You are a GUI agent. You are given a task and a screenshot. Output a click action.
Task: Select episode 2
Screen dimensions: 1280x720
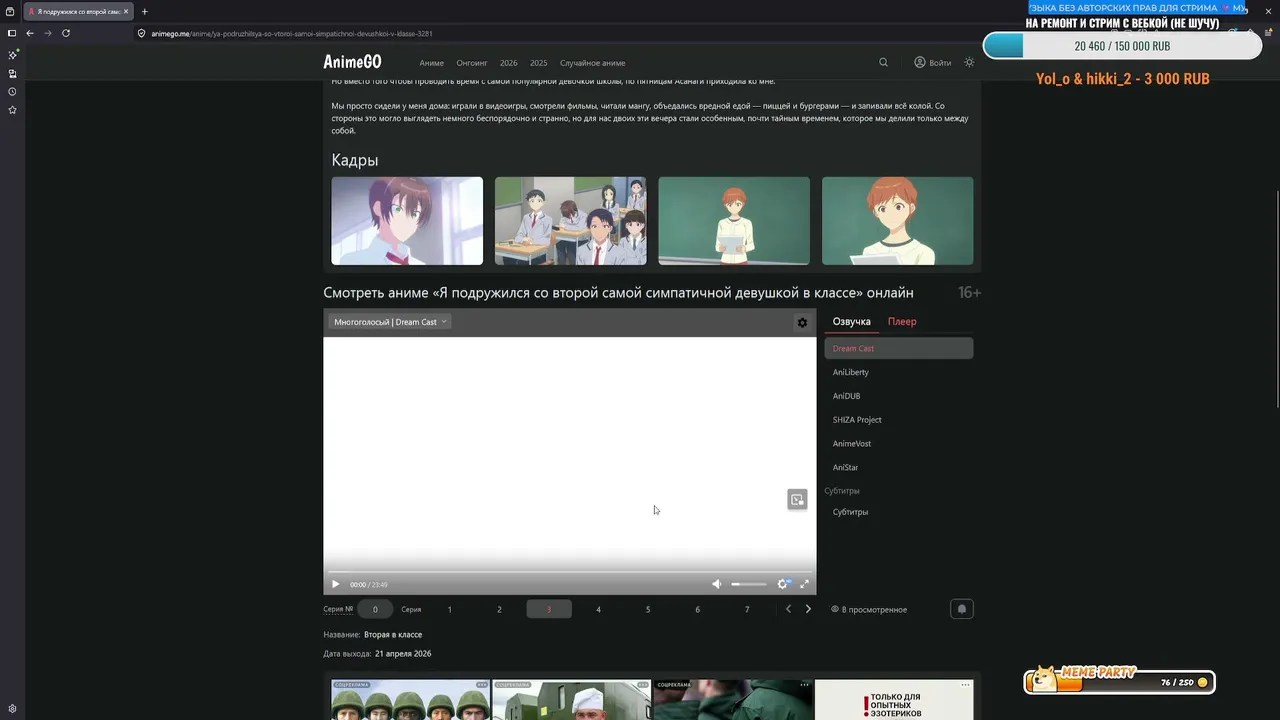(x=499, y=609)
